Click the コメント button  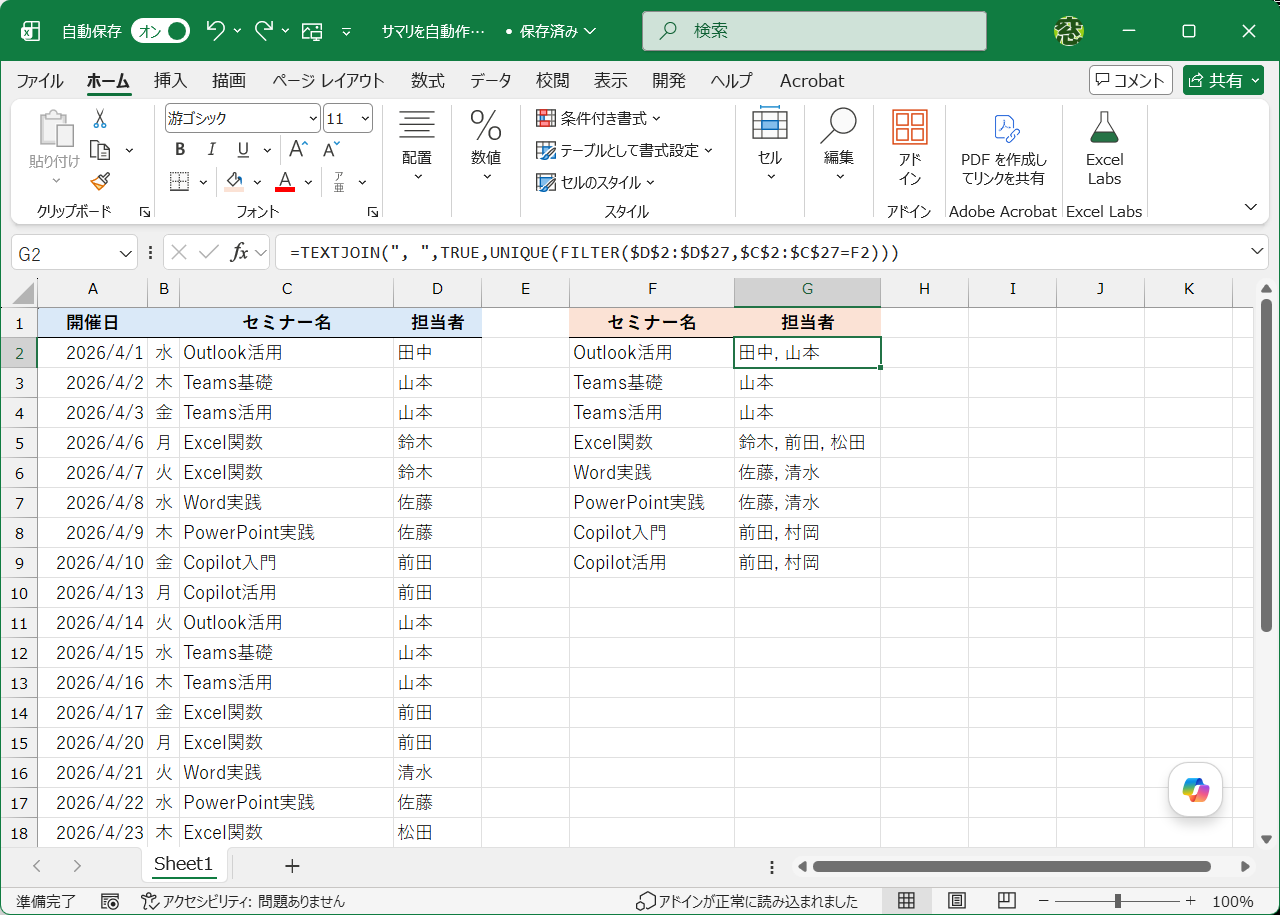pyautogui.click(x=1130, y=80)
